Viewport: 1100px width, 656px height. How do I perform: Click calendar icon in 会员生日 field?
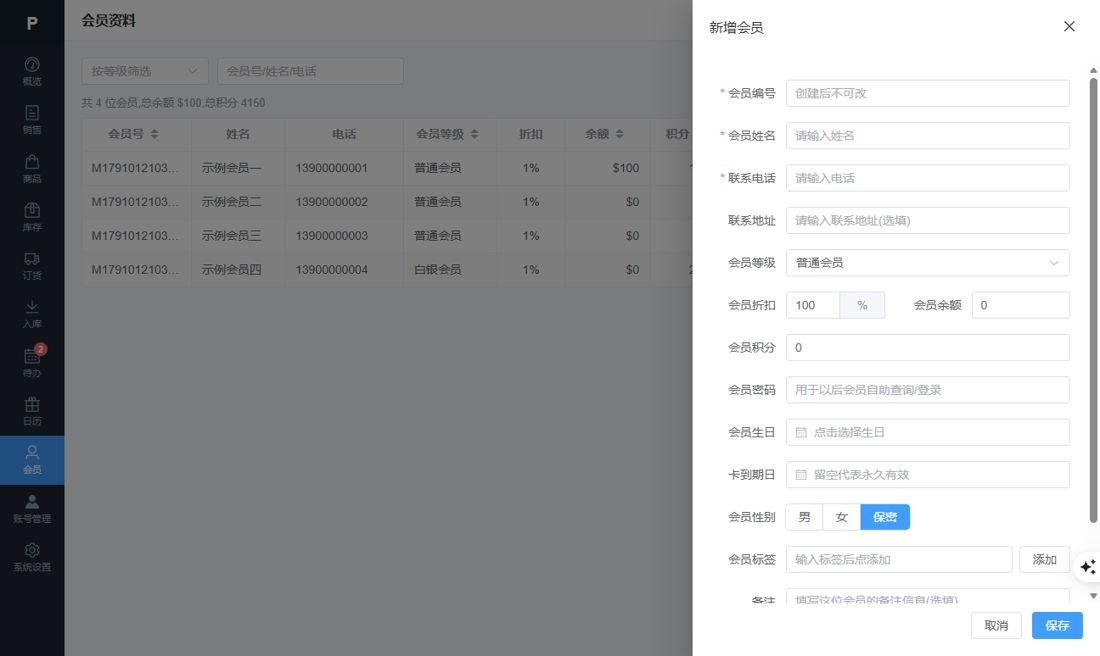tap(800, 432)
